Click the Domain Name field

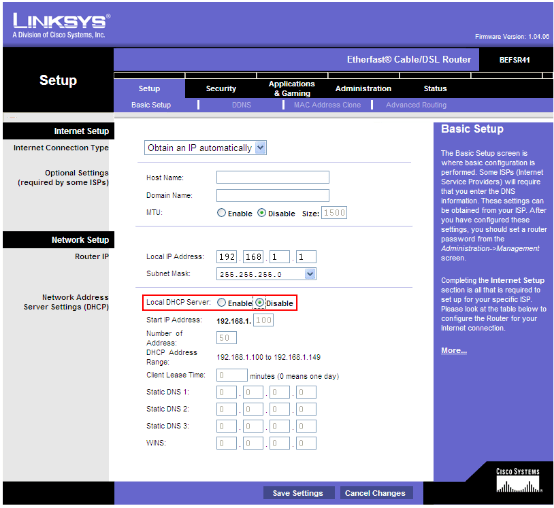[x=273, y=195]
